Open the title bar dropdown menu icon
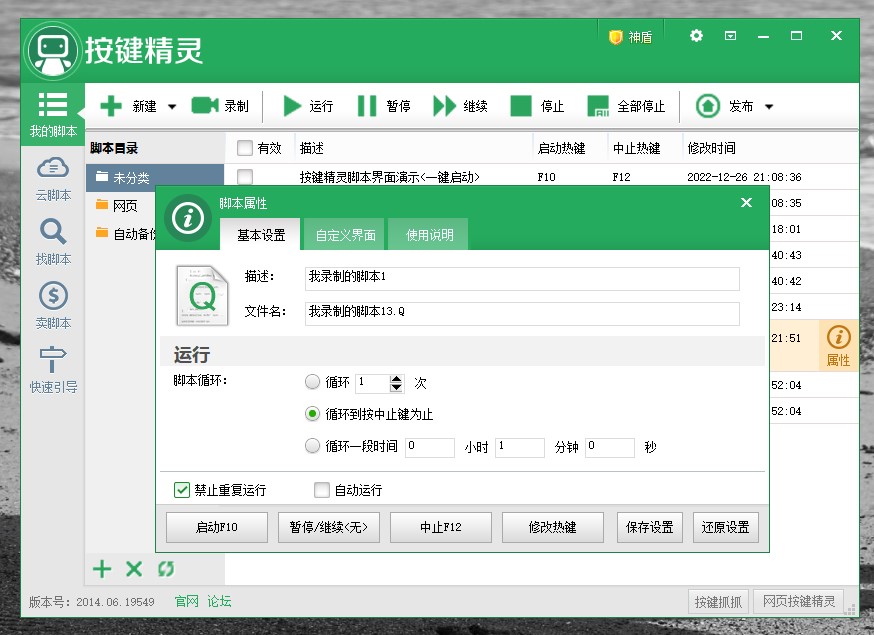 pos(730,36)
